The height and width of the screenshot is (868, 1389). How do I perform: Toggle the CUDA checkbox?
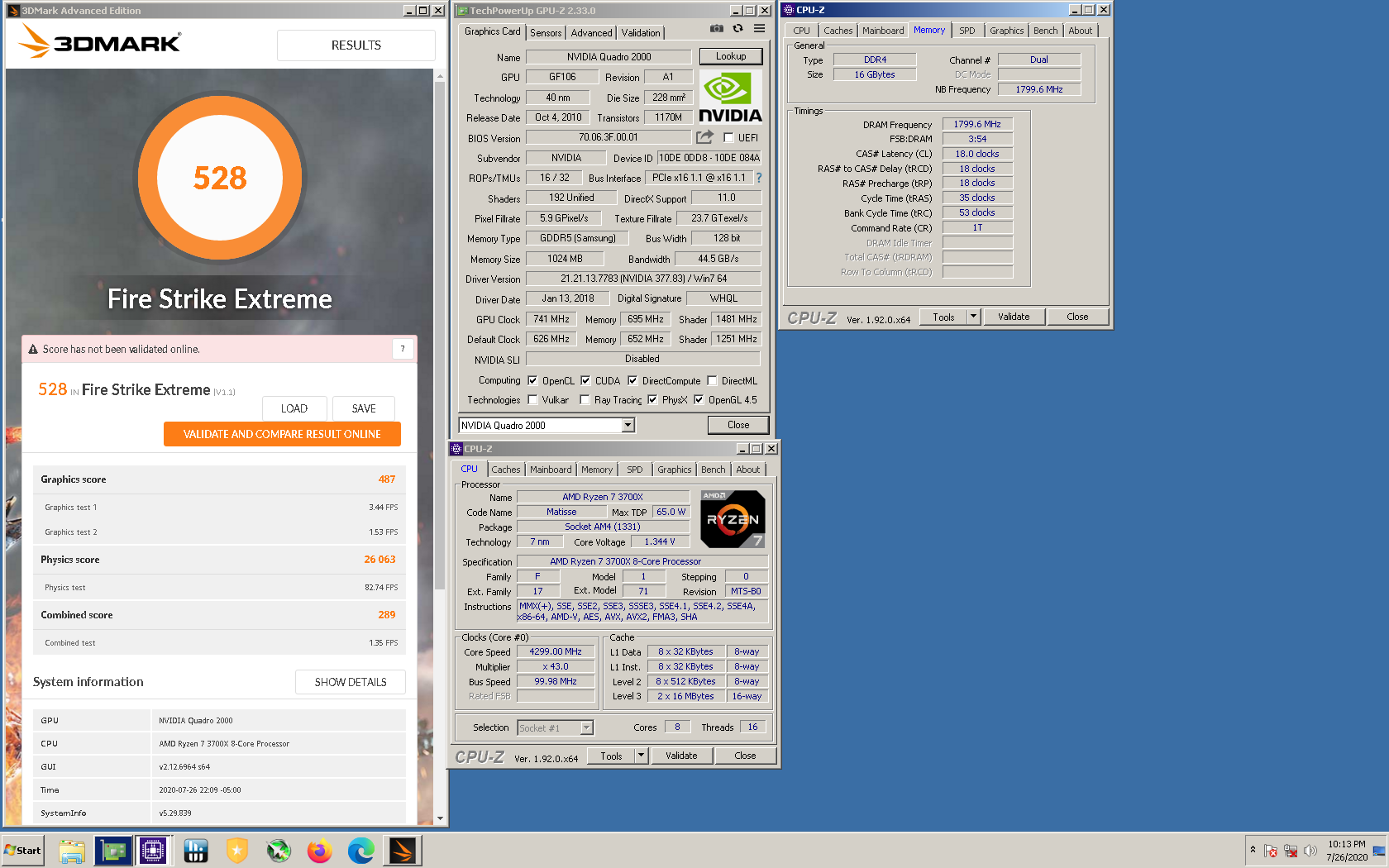click(x=585, y=381)
